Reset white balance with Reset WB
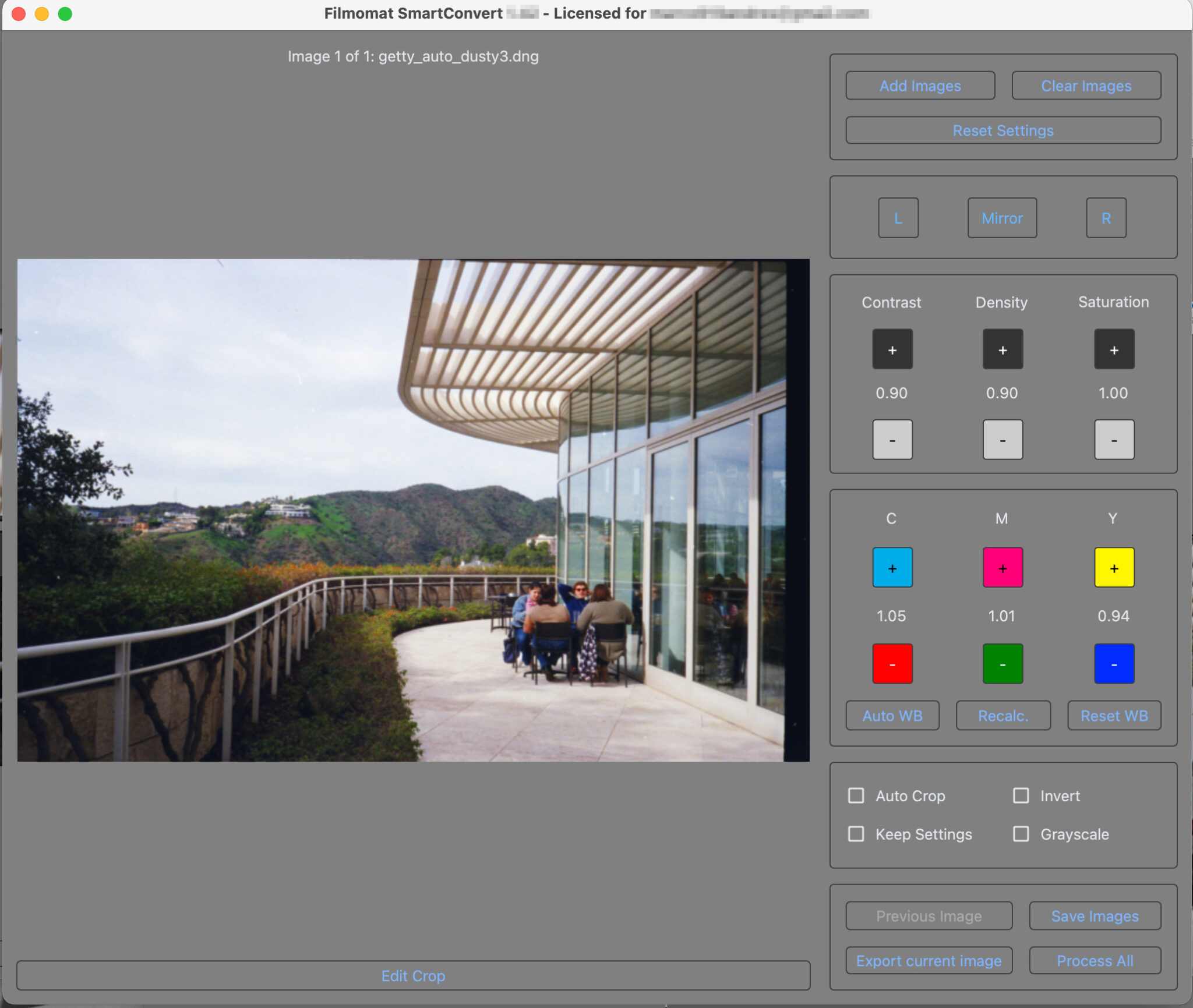This screenshot has width=1193, height=1008. 1113,716
